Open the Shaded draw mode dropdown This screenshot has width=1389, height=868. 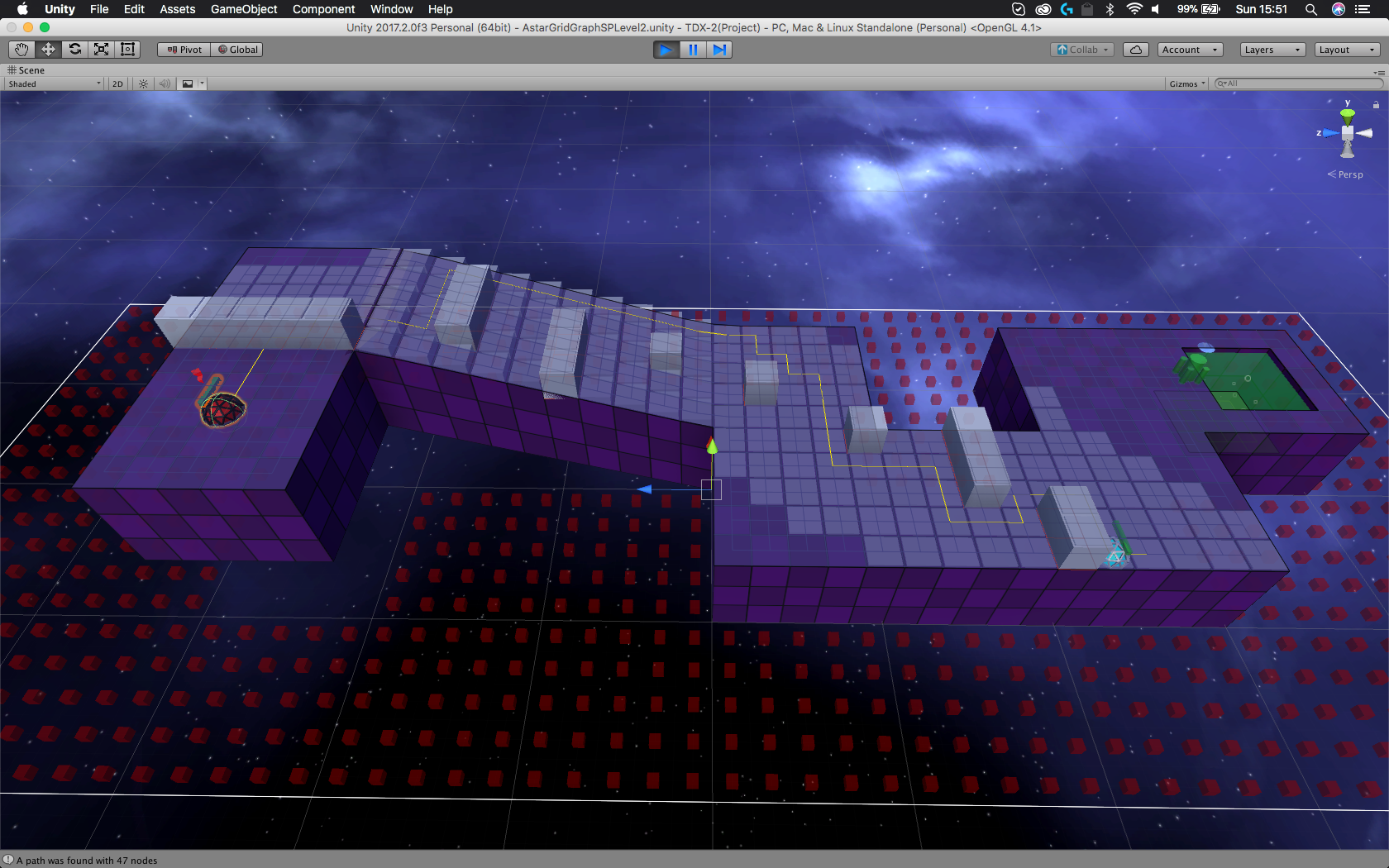55,83
